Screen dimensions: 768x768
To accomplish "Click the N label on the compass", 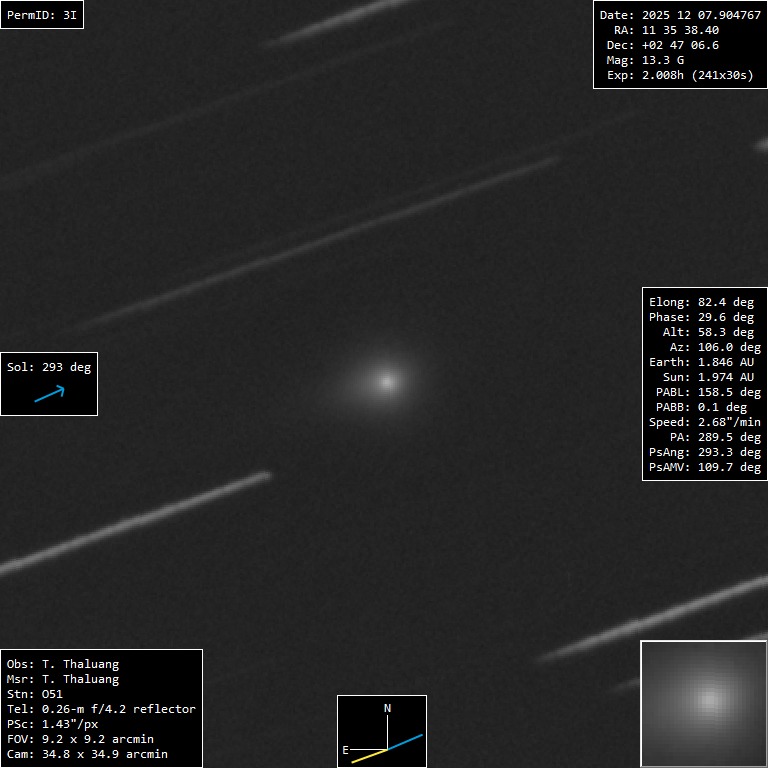I will tap(387, 708).
